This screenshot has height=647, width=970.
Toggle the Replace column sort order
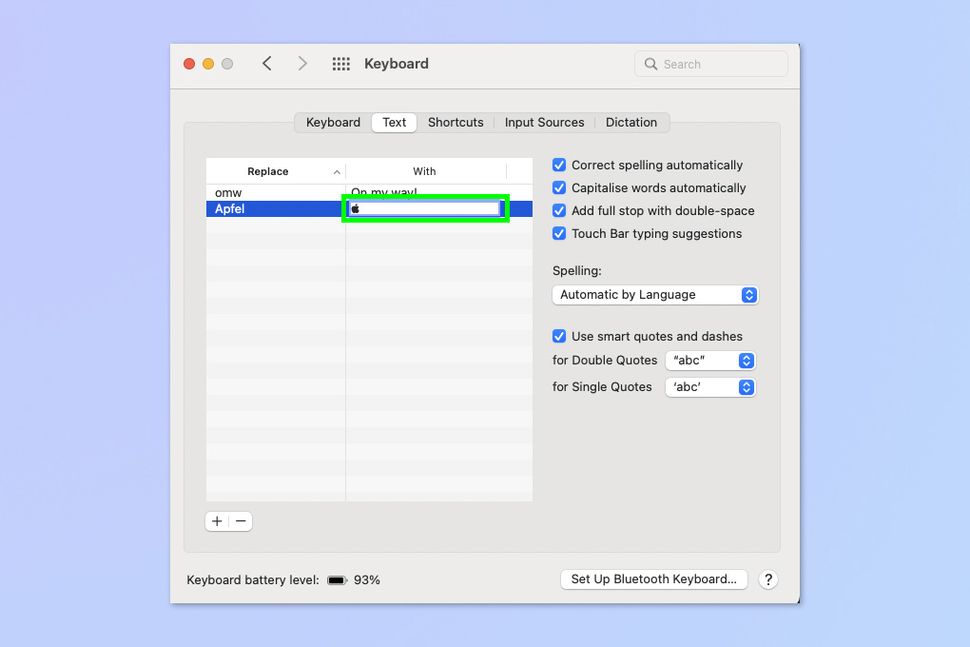click(x=275, y=171)
